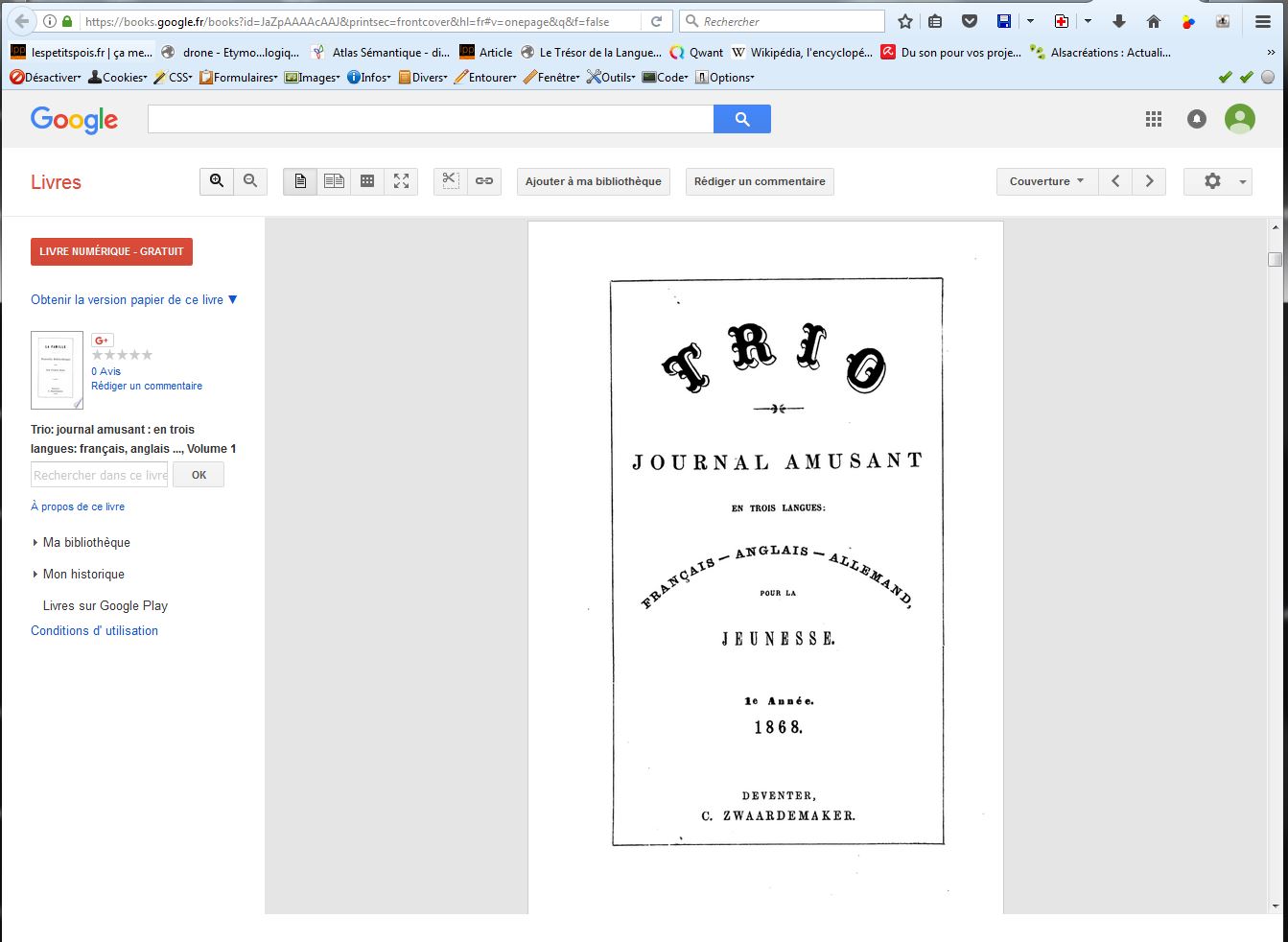Click the link chain icon
Image resolution: width=1288 pixels, height=942 pixels.
coord(484,181)
